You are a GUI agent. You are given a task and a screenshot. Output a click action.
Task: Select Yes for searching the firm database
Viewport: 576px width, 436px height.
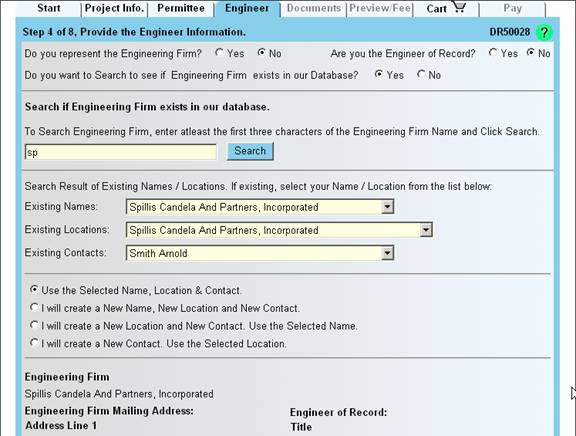click(378, 74)
